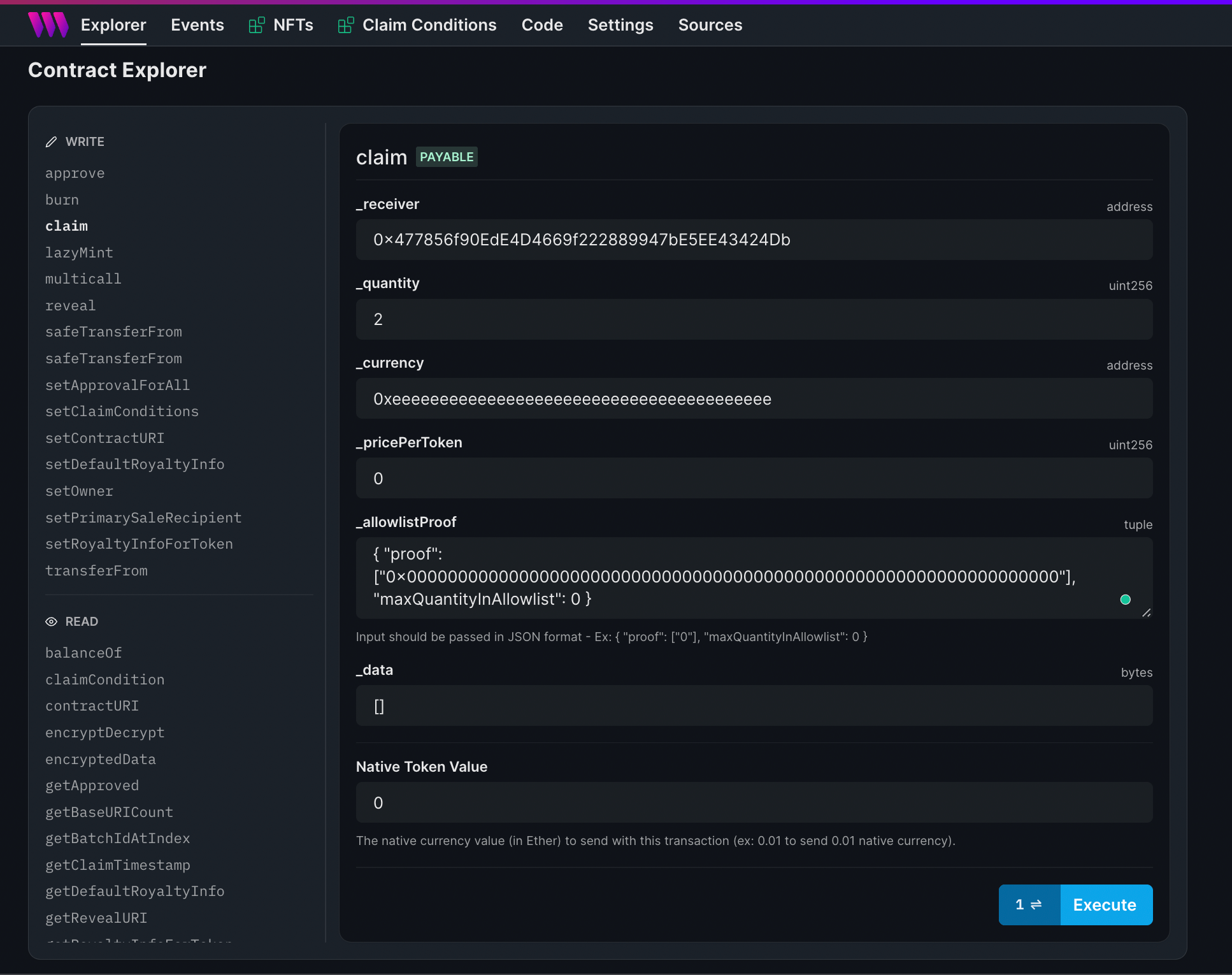1232x975 pixels.
Task: Click the green status dot in allowlistProof box
Action: coord(1126,600)
